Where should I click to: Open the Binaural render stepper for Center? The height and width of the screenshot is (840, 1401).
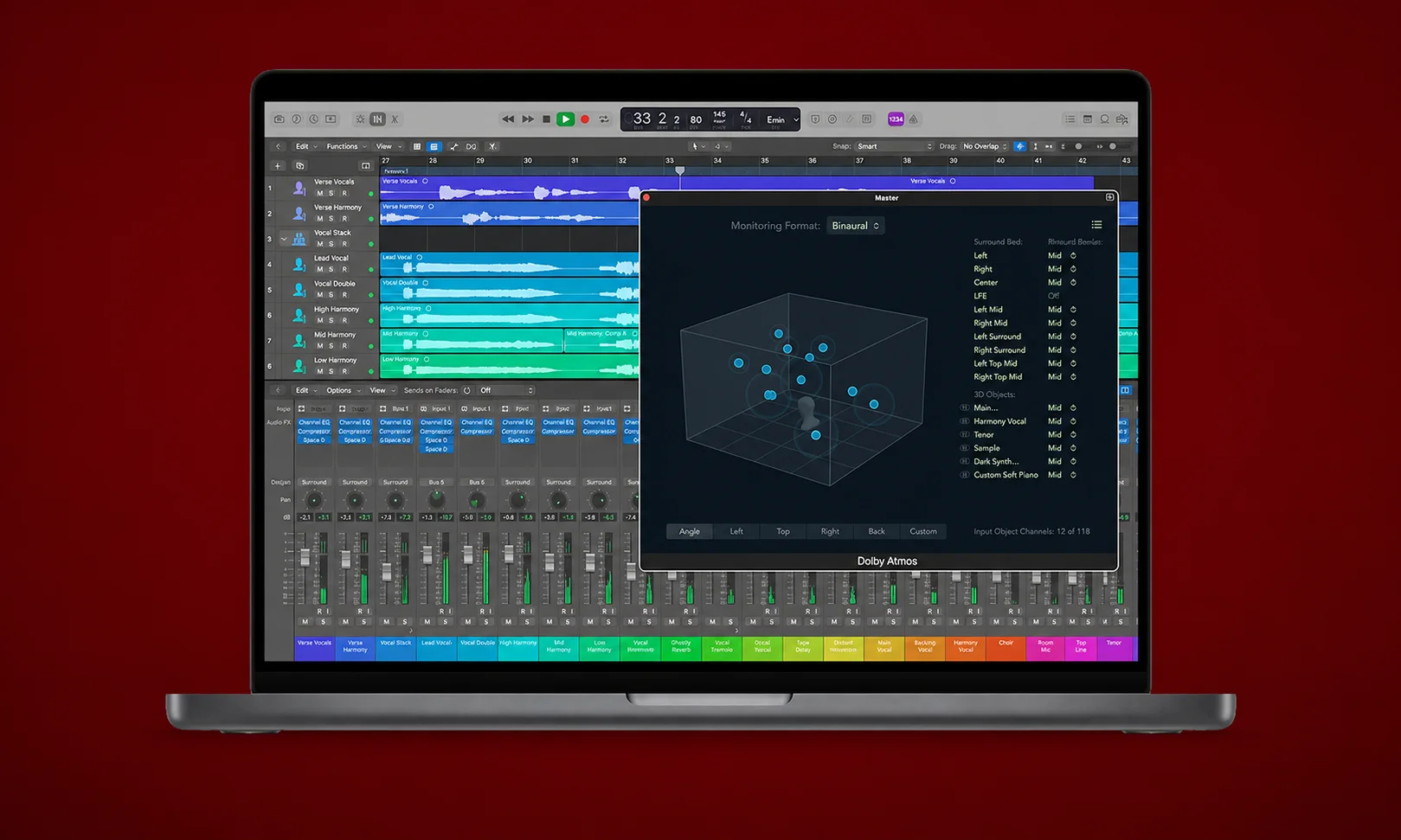point(1073,282)
